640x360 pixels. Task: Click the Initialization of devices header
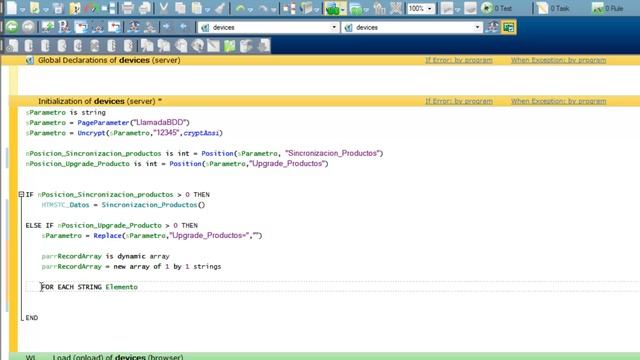(x=100, y=101)
